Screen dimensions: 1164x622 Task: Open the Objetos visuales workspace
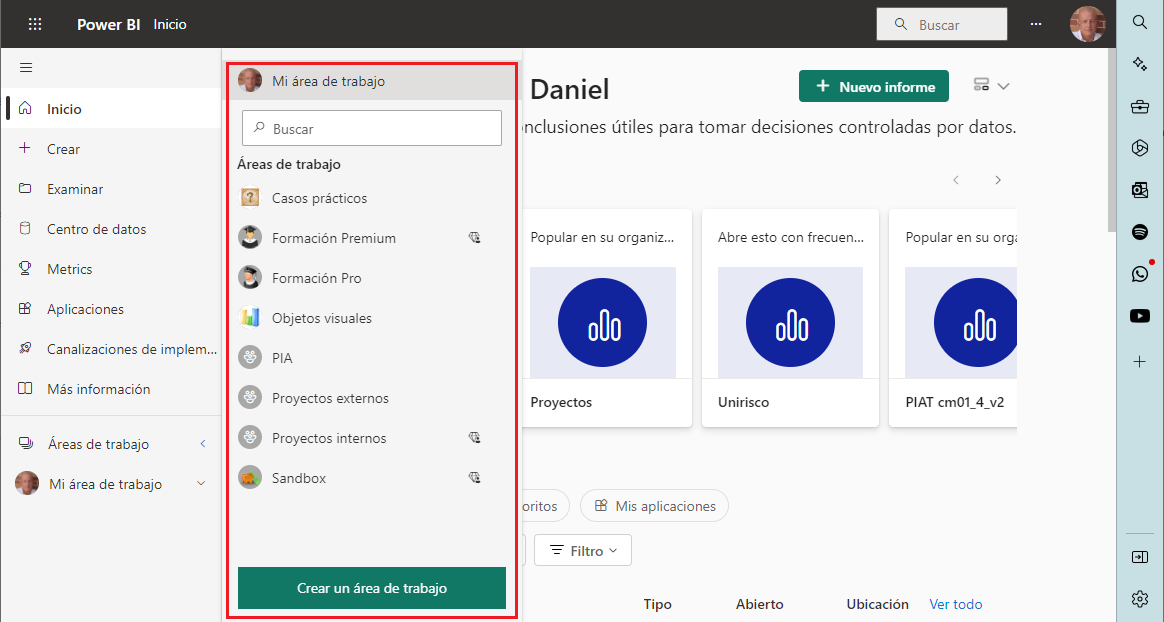tap(321, 318)
